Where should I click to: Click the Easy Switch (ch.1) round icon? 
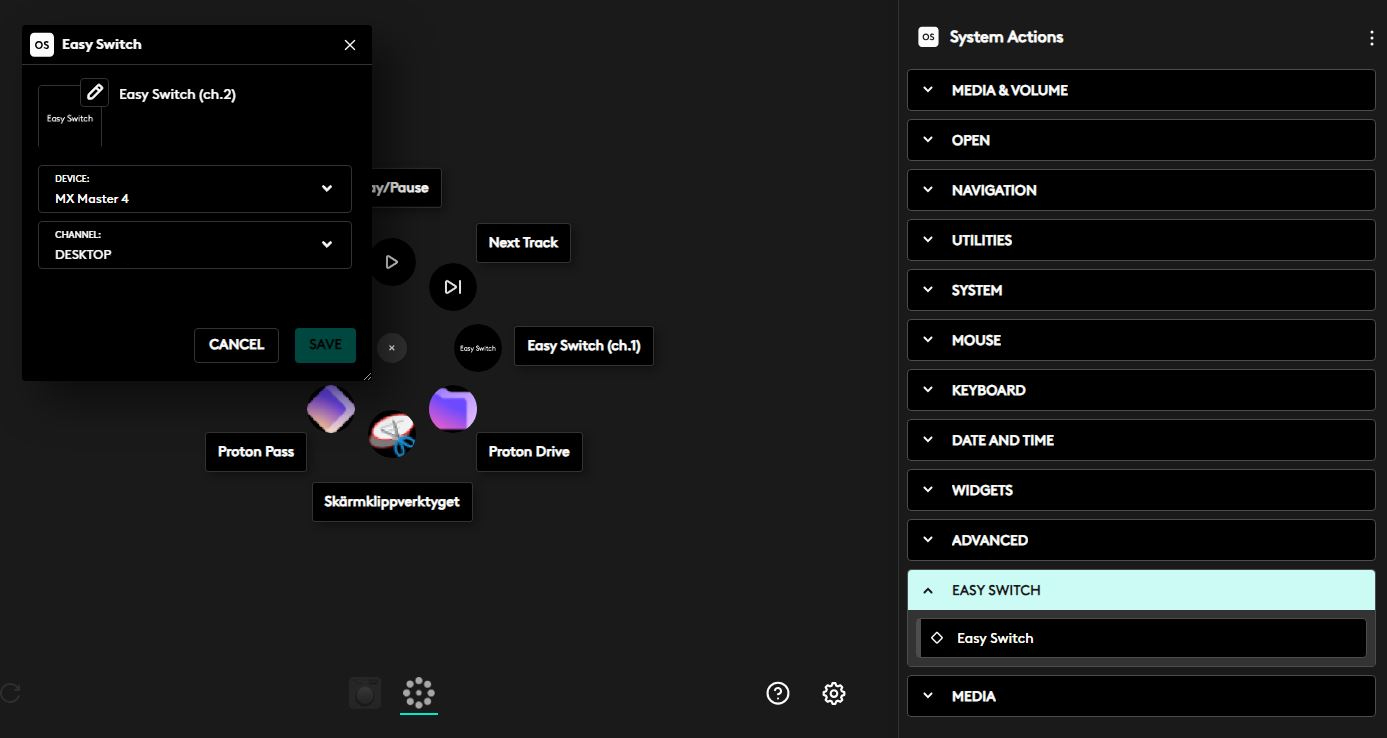(477, 348)
